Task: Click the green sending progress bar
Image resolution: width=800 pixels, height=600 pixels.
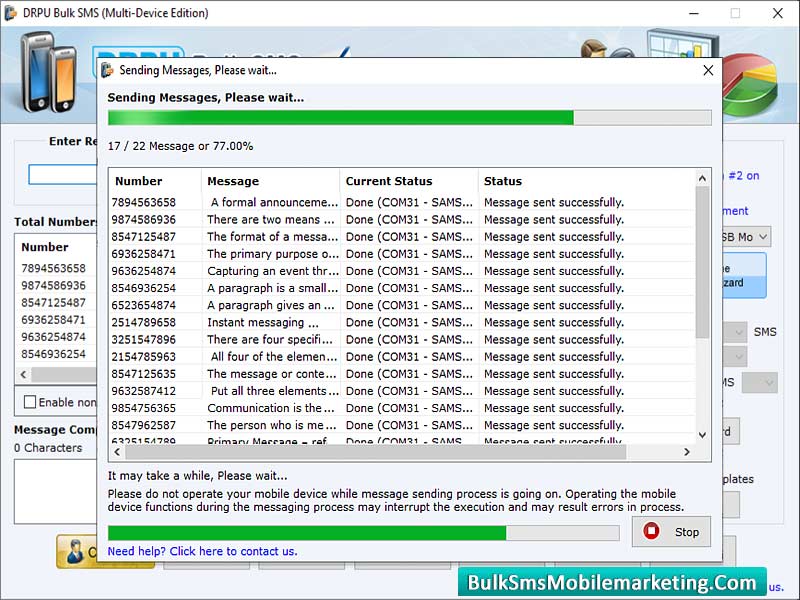Action: 400,118
